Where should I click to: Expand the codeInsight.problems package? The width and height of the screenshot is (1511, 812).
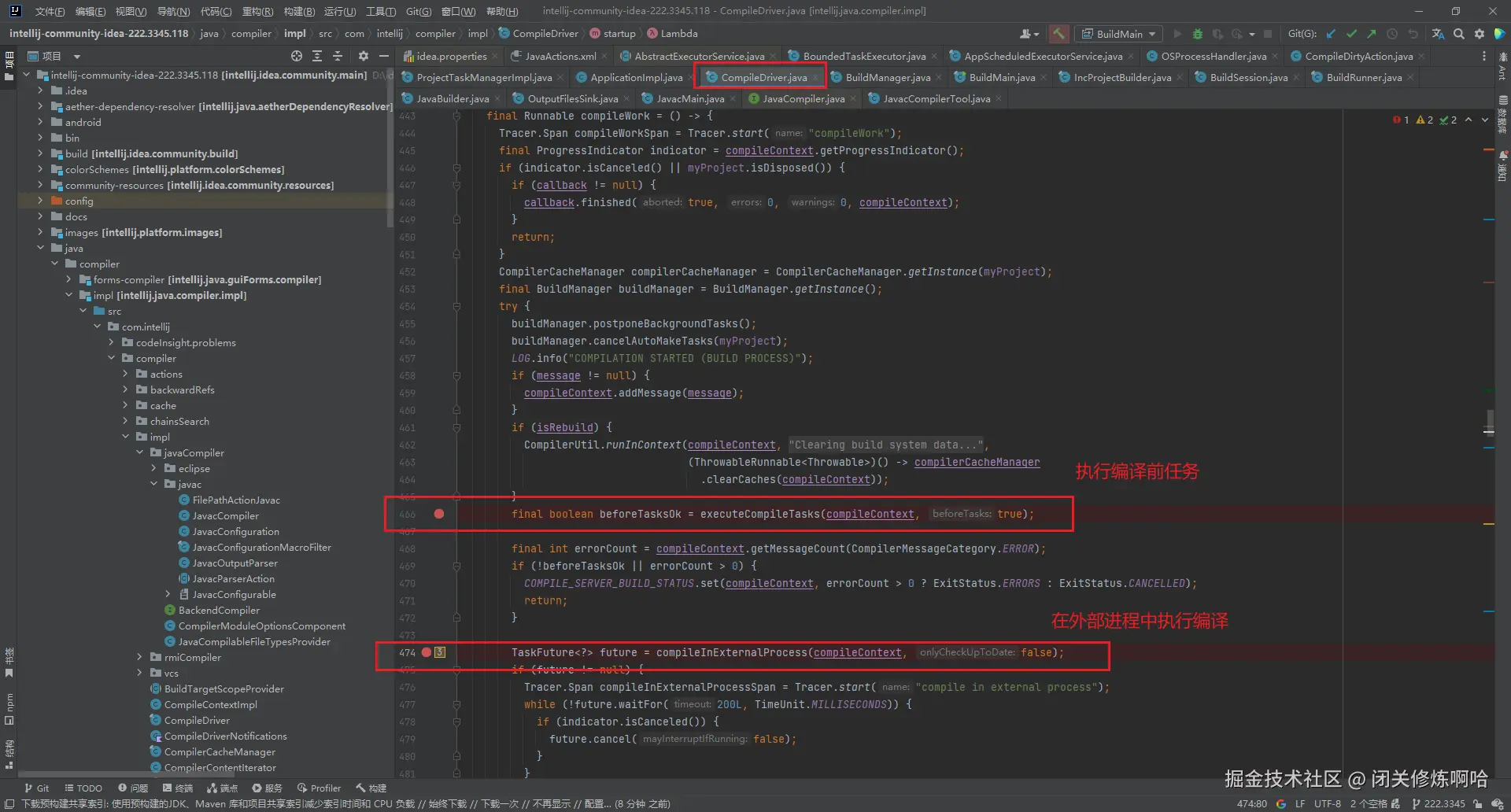tap(111, 342)
